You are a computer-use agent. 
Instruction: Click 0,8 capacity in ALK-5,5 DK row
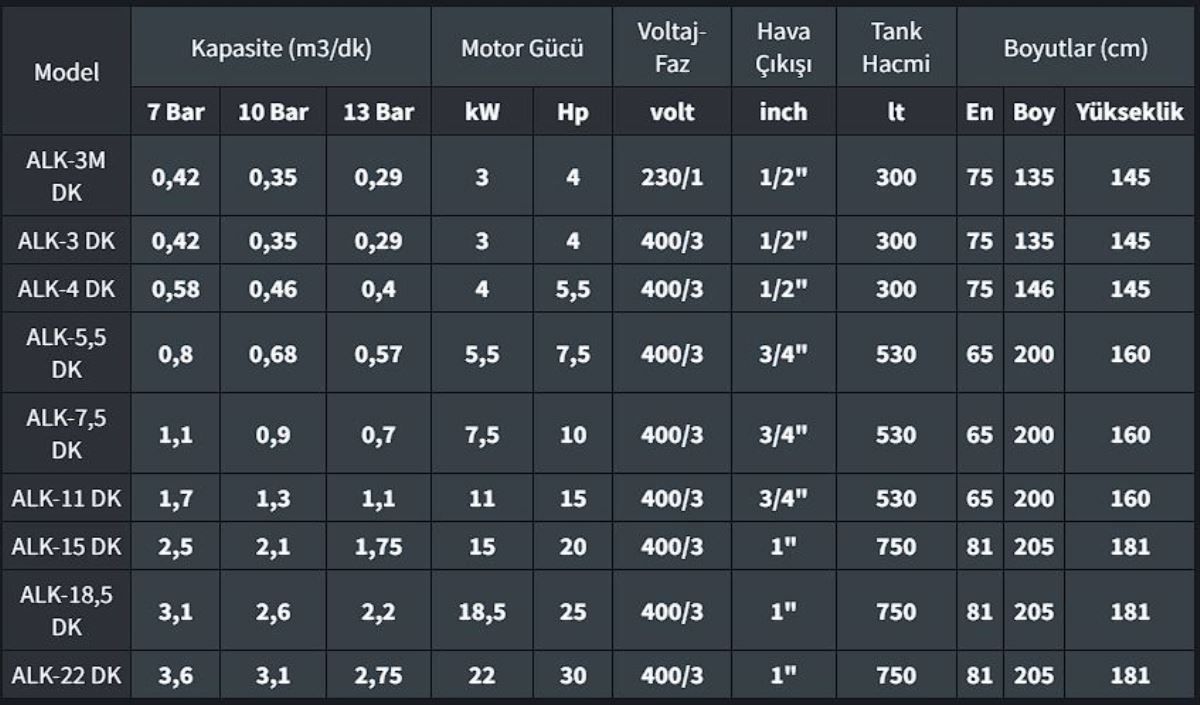pos(176,354)
